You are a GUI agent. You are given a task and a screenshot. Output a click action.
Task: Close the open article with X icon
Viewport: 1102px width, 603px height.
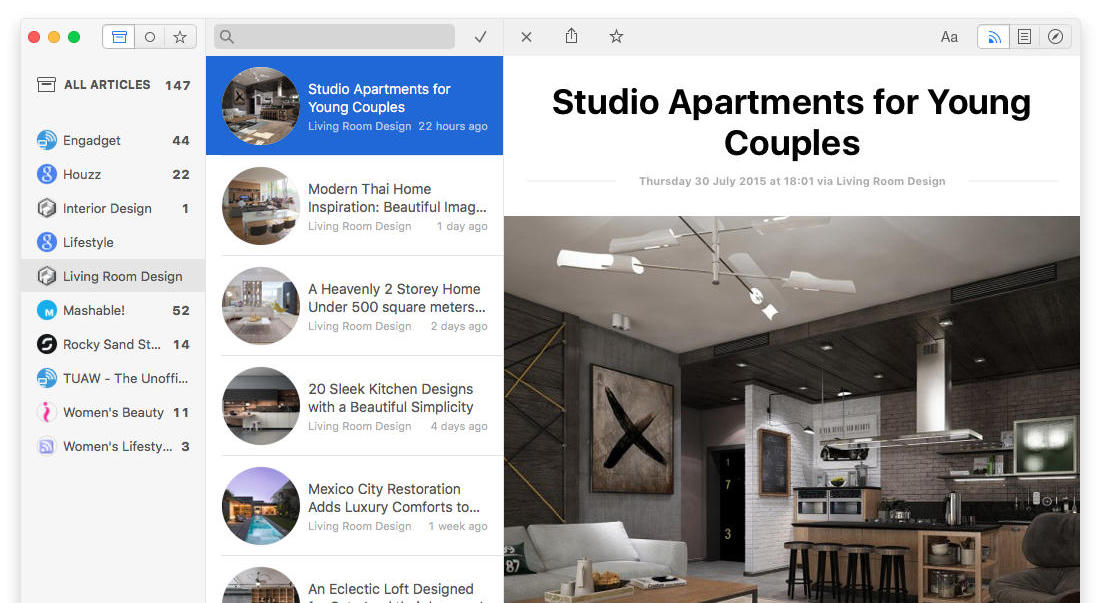(x=526, y=37)
